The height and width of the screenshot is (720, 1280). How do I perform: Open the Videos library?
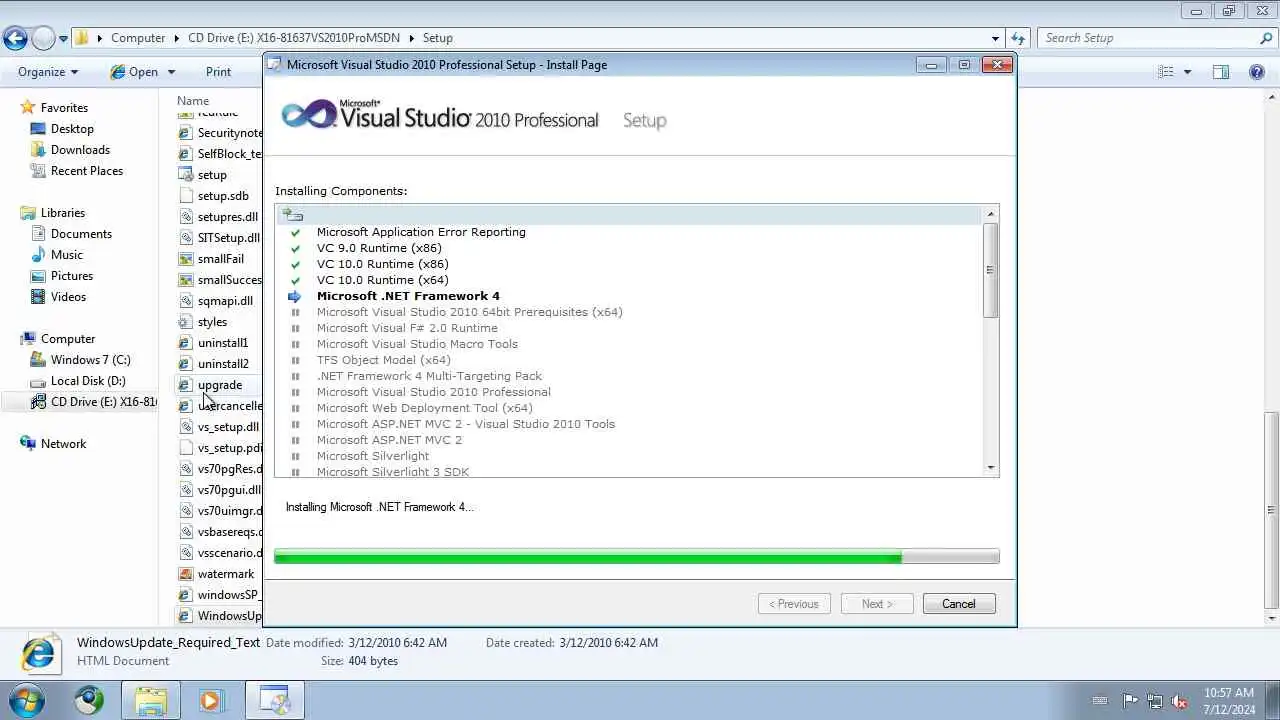coord(68,296)
